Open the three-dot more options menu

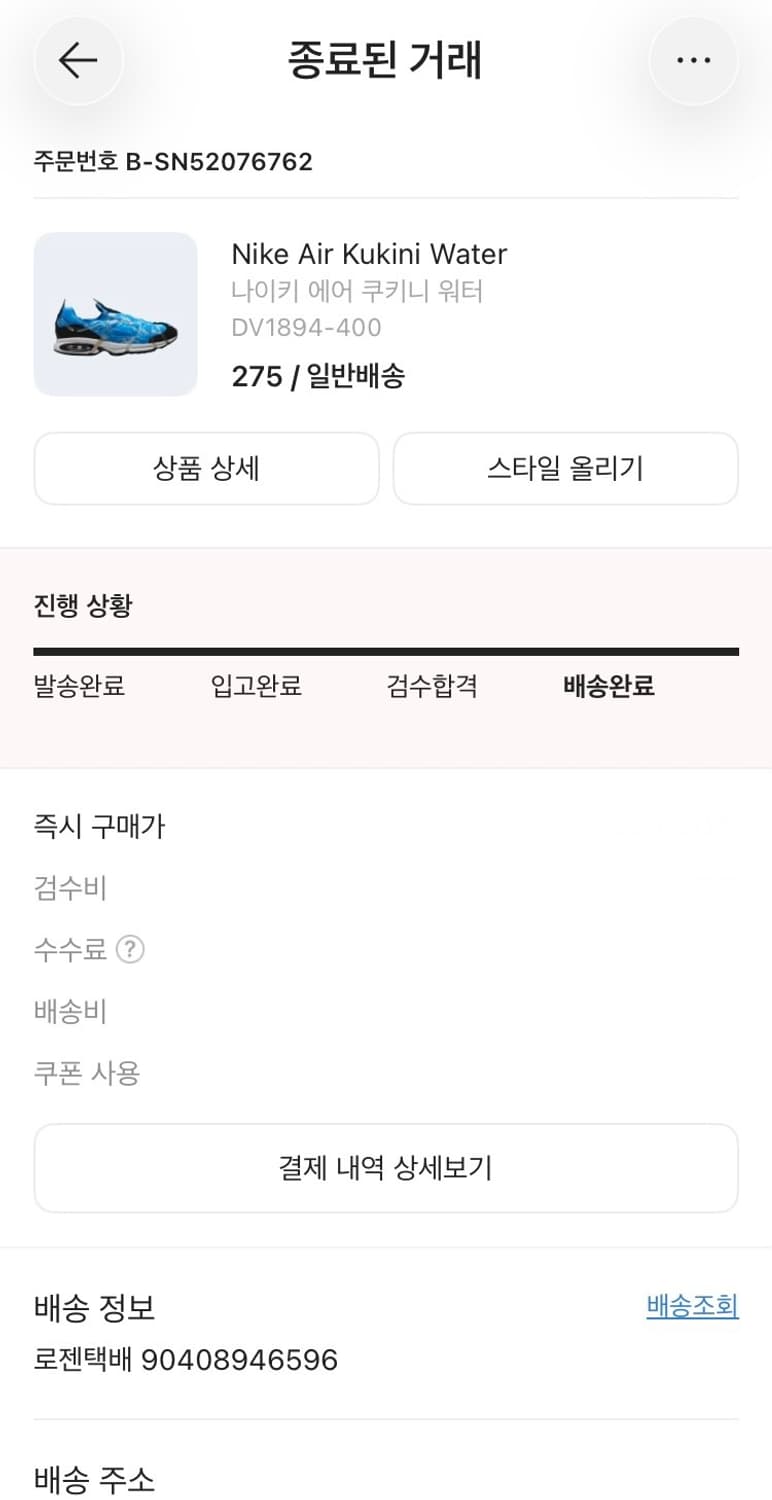click(x=693, y=61)
